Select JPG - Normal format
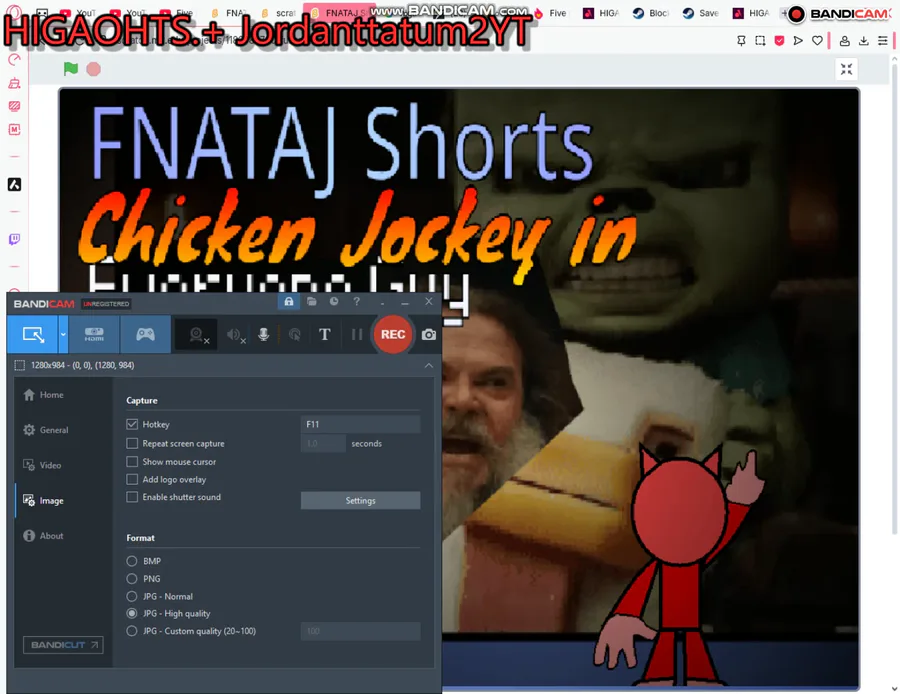 (132, 596)
